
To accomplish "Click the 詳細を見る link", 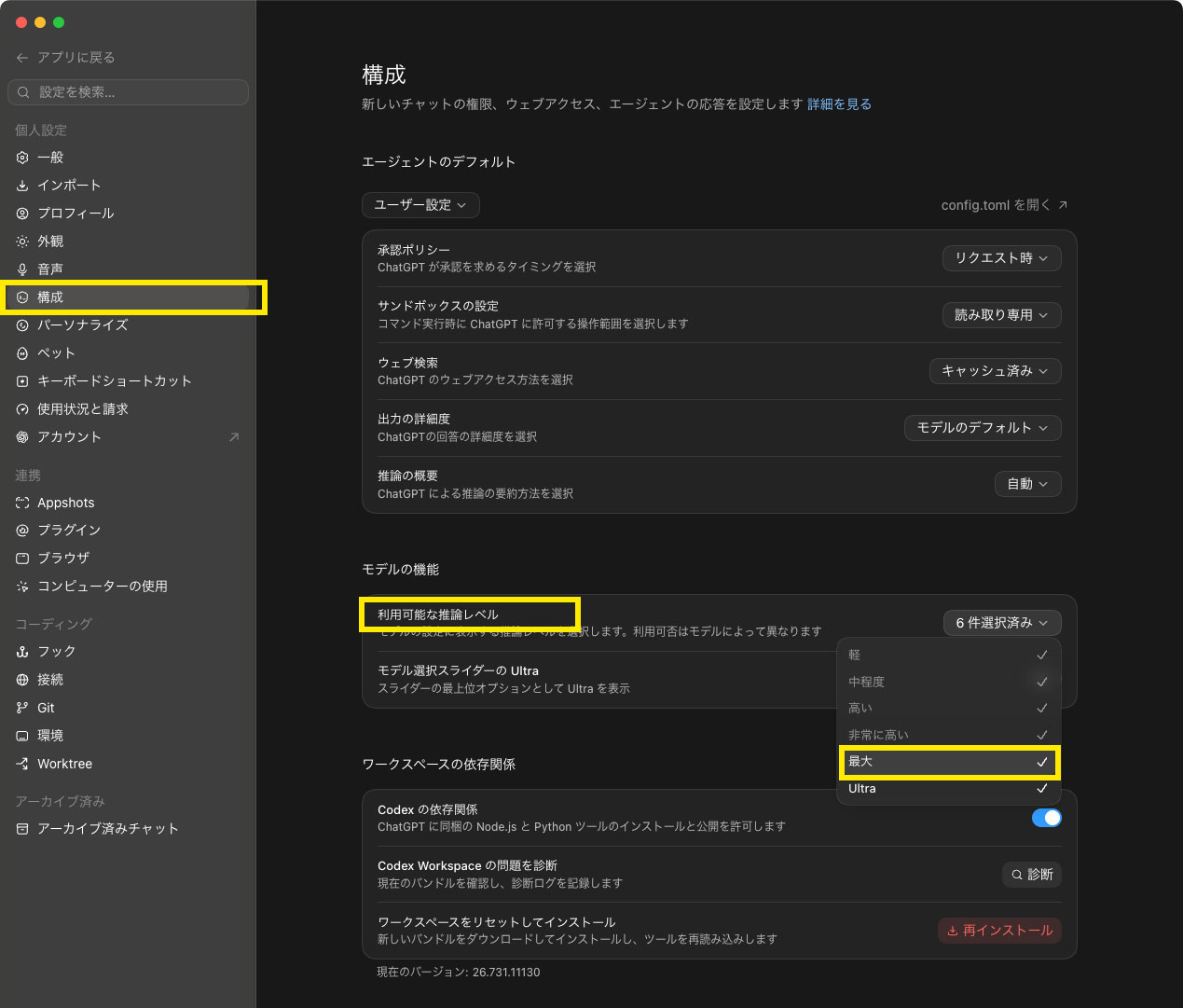I will click(x=839, y=104).
